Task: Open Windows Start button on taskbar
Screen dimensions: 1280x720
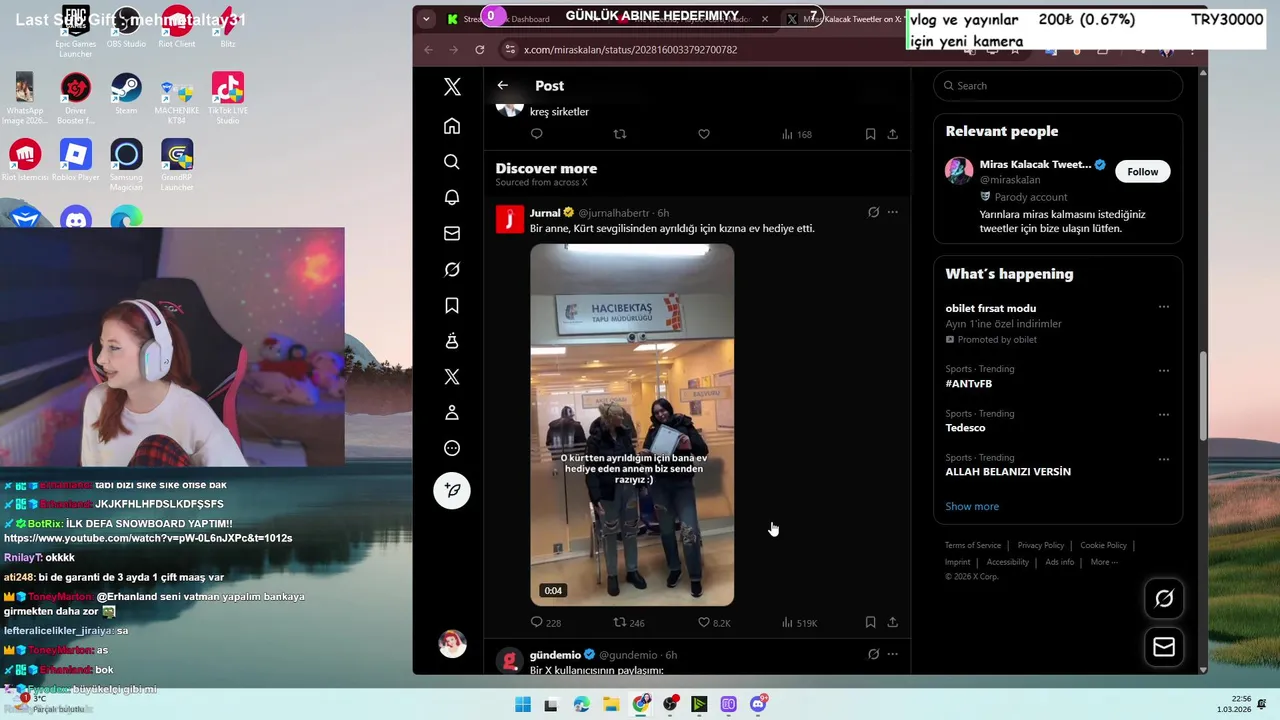Action: click(x=523, y=704)
